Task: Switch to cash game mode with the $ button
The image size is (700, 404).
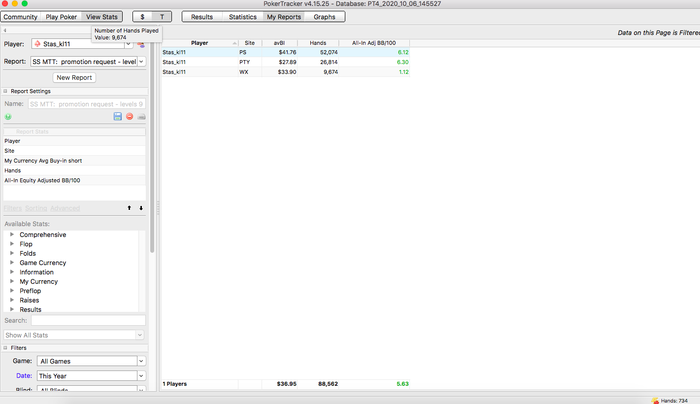Action: 142,17
